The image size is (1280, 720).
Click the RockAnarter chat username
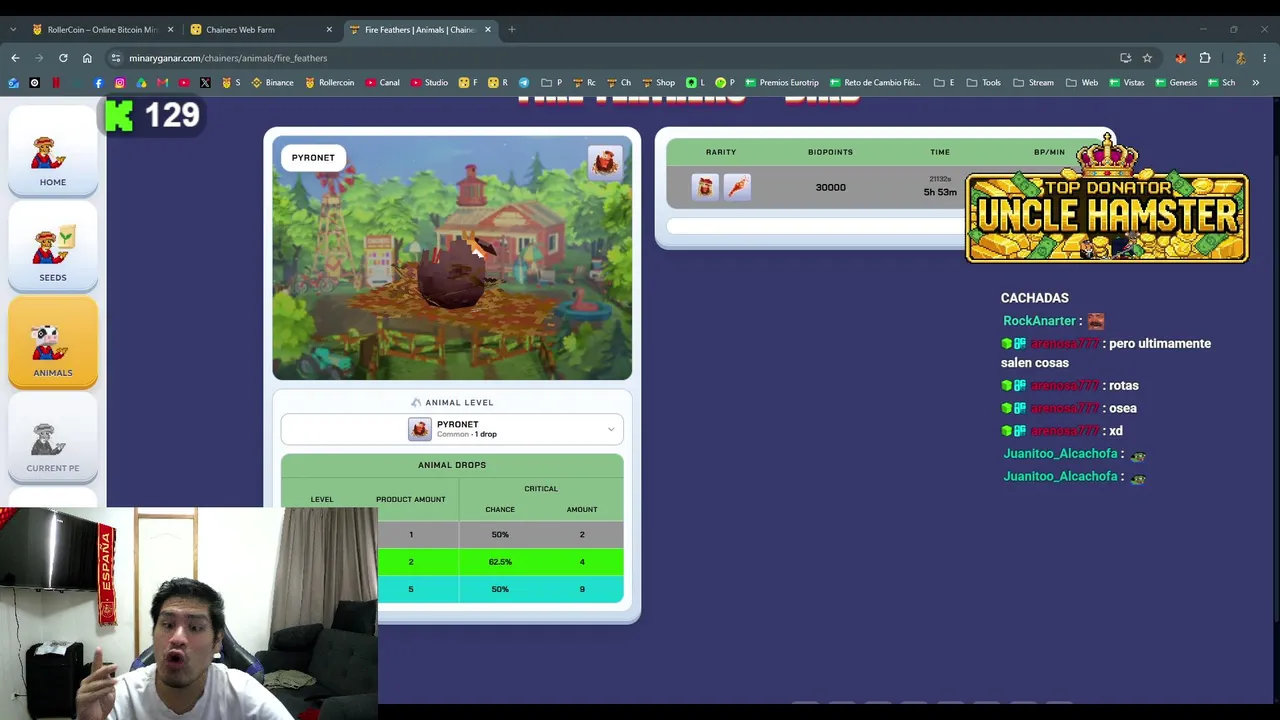click(1039, 321)
